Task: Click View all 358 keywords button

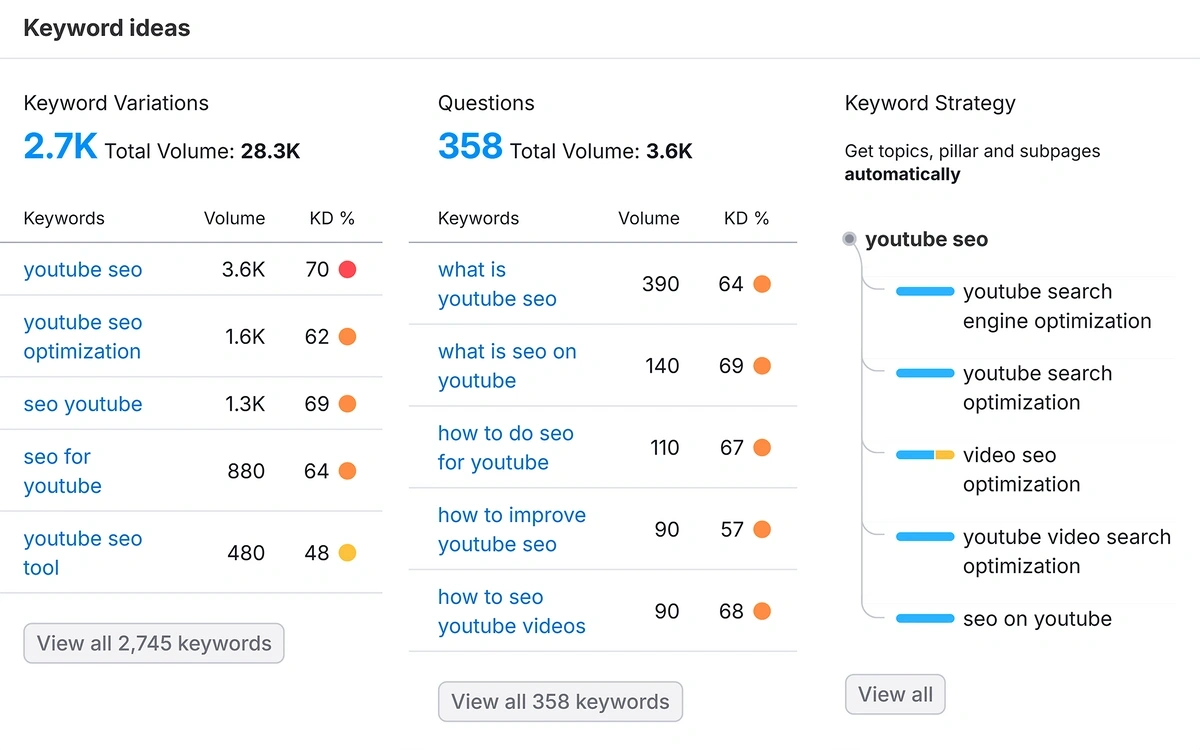Action: click(x=560, y=701)
